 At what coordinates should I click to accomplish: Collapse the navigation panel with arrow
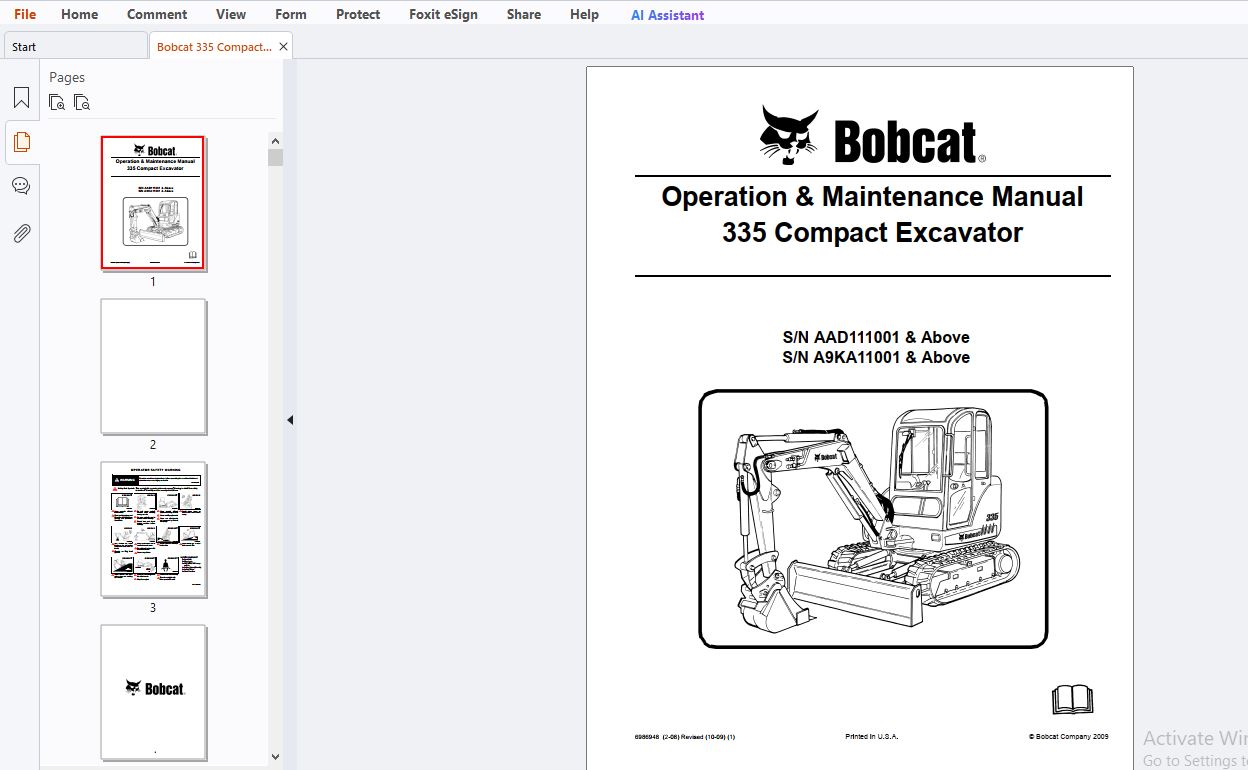click(290, 420)
